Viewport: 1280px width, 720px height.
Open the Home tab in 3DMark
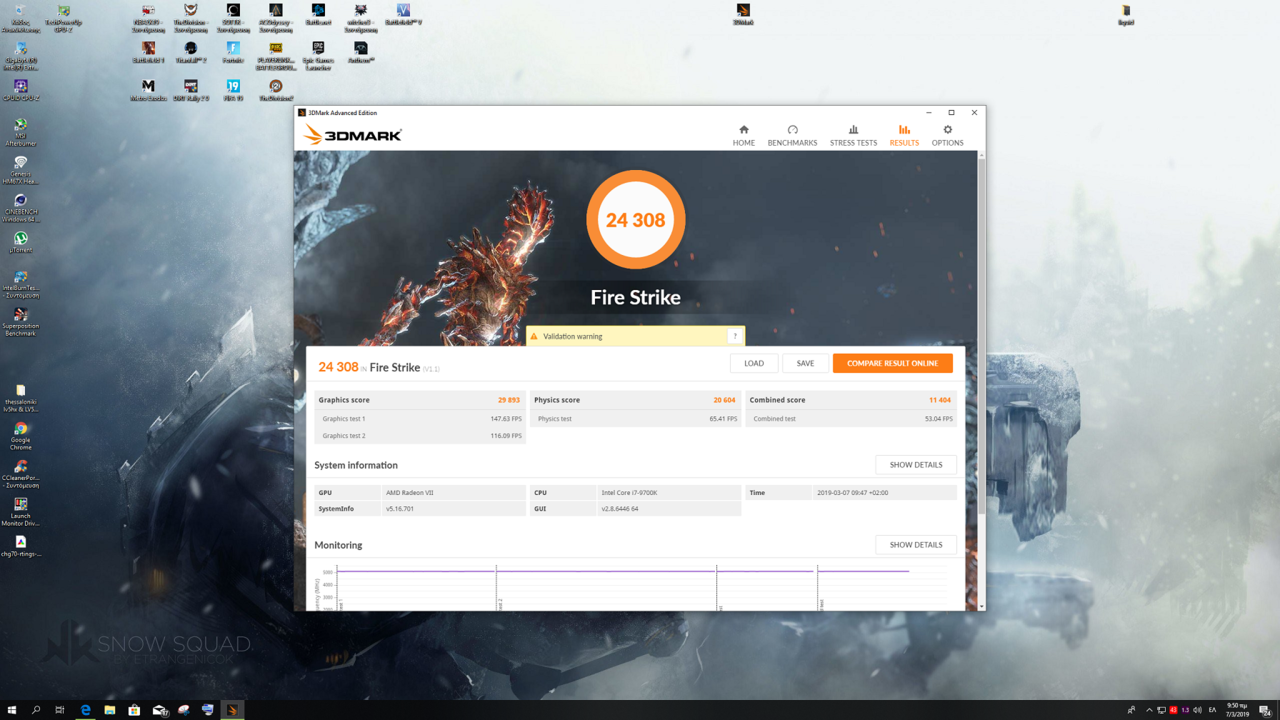(743, 136)
